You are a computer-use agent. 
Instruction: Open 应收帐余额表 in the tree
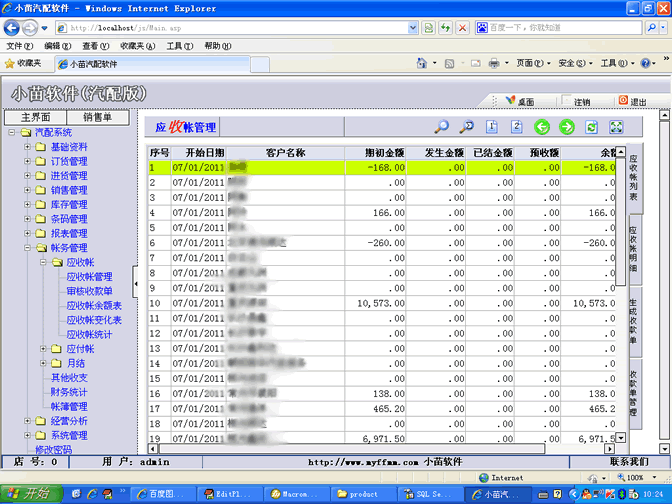[94, 306]
